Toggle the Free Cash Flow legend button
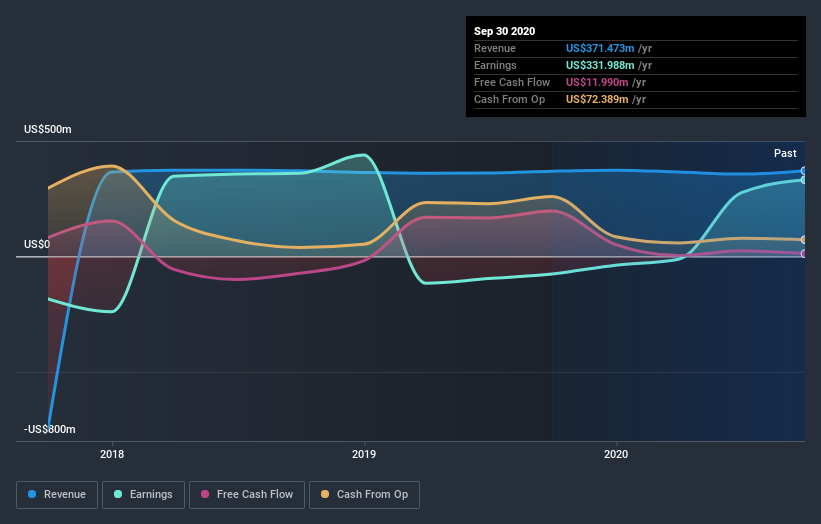 coord(247,495)
